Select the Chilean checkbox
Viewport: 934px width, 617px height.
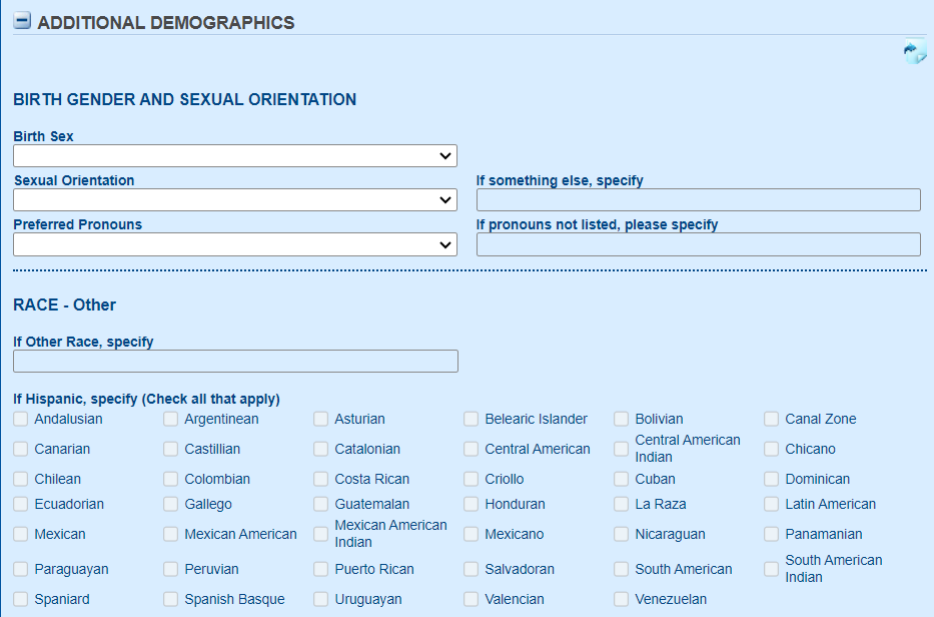[21, 479]
